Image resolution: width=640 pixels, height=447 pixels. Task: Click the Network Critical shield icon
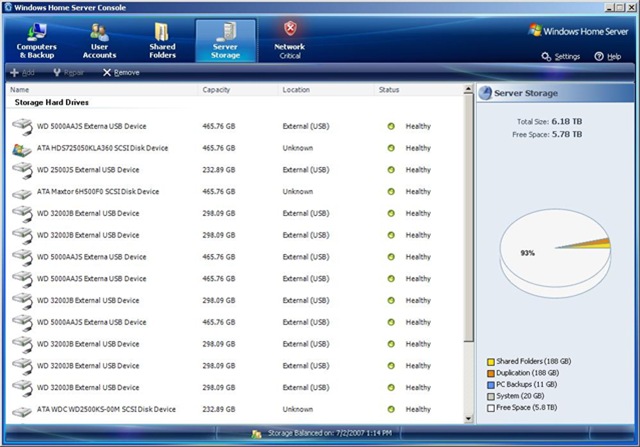pyautogui.click(x=290, y=29)
